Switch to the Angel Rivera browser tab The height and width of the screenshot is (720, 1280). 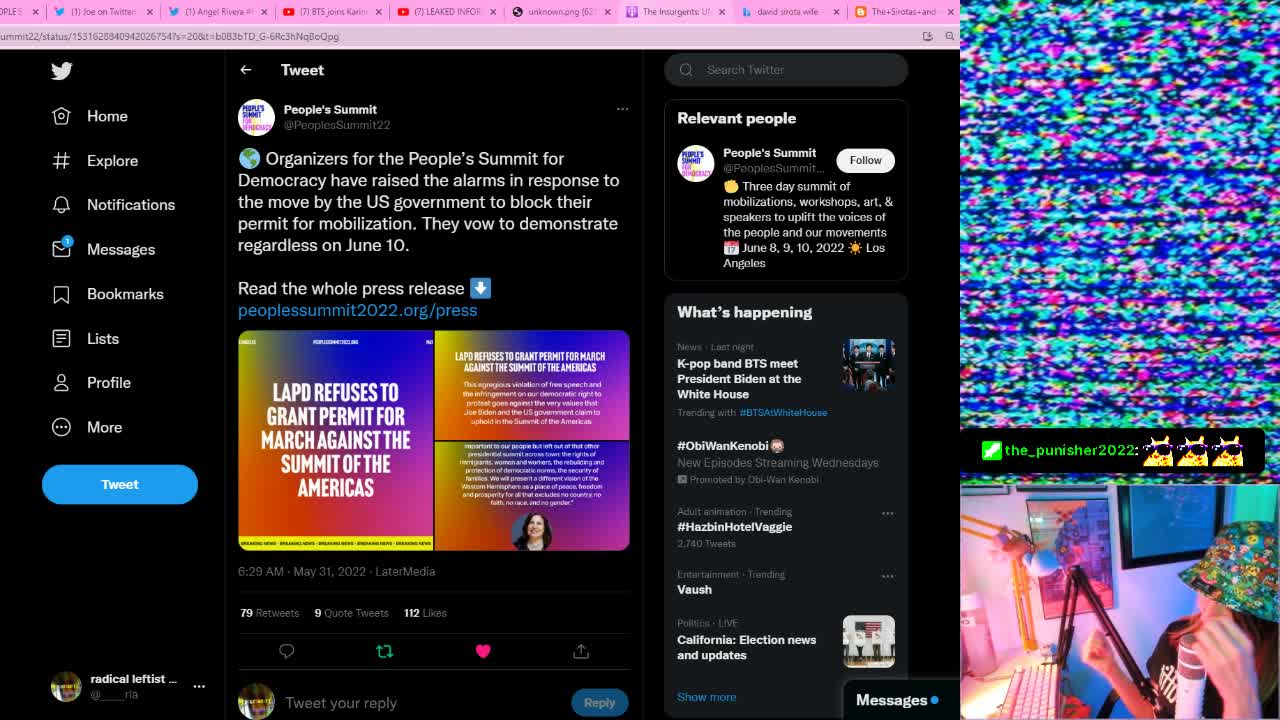point(217,12)
